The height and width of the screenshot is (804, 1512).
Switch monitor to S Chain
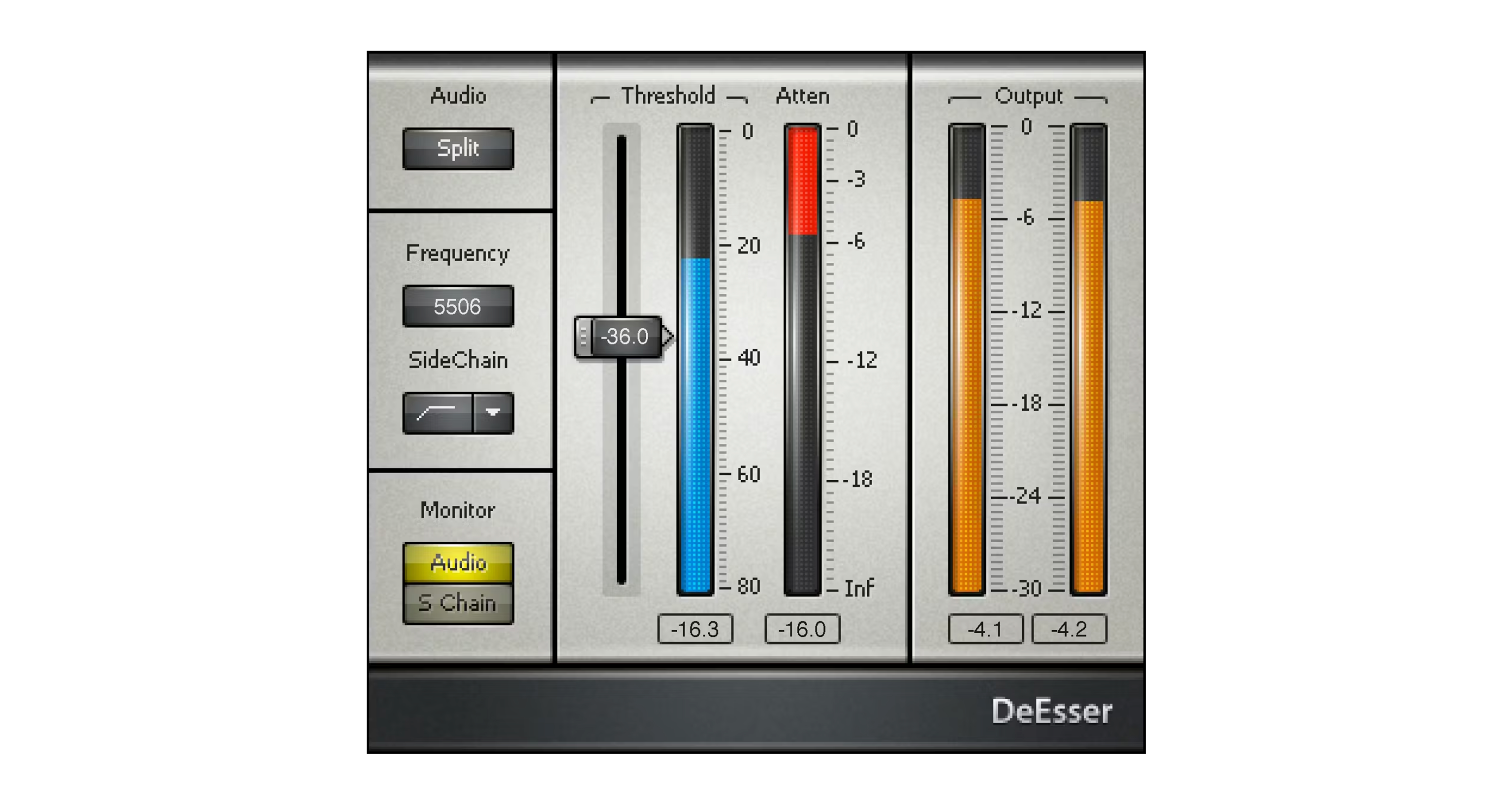(458, 603)
